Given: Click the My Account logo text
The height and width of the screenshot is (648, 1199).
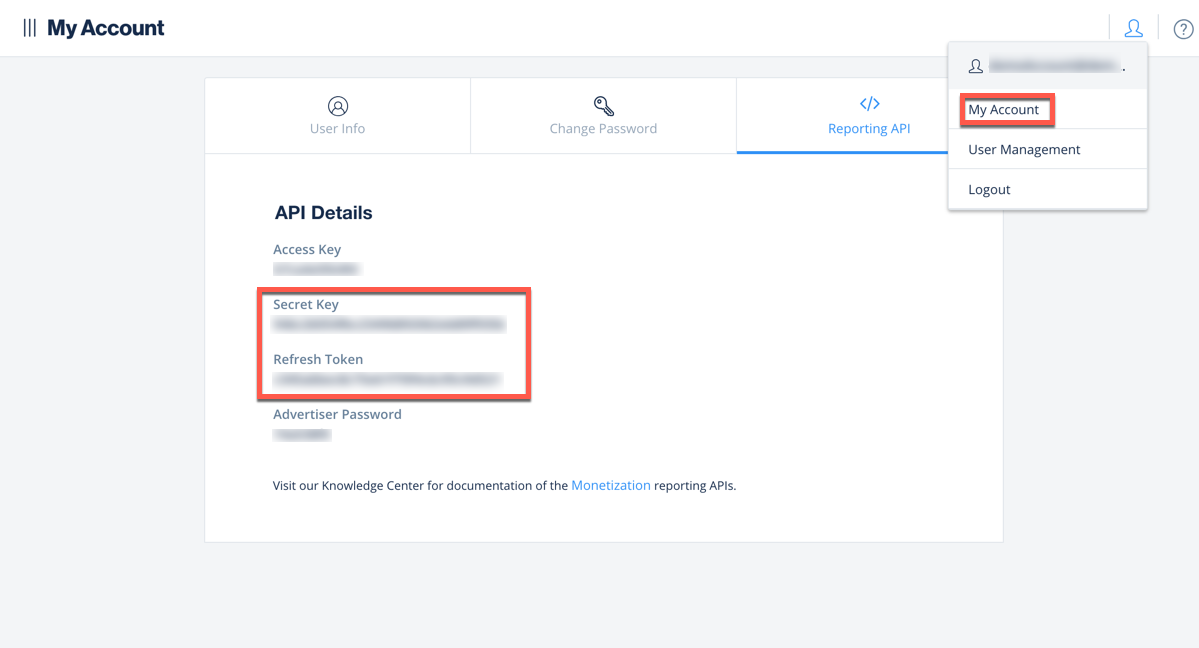Looking at the screenshot, I should tap(105, 27).
